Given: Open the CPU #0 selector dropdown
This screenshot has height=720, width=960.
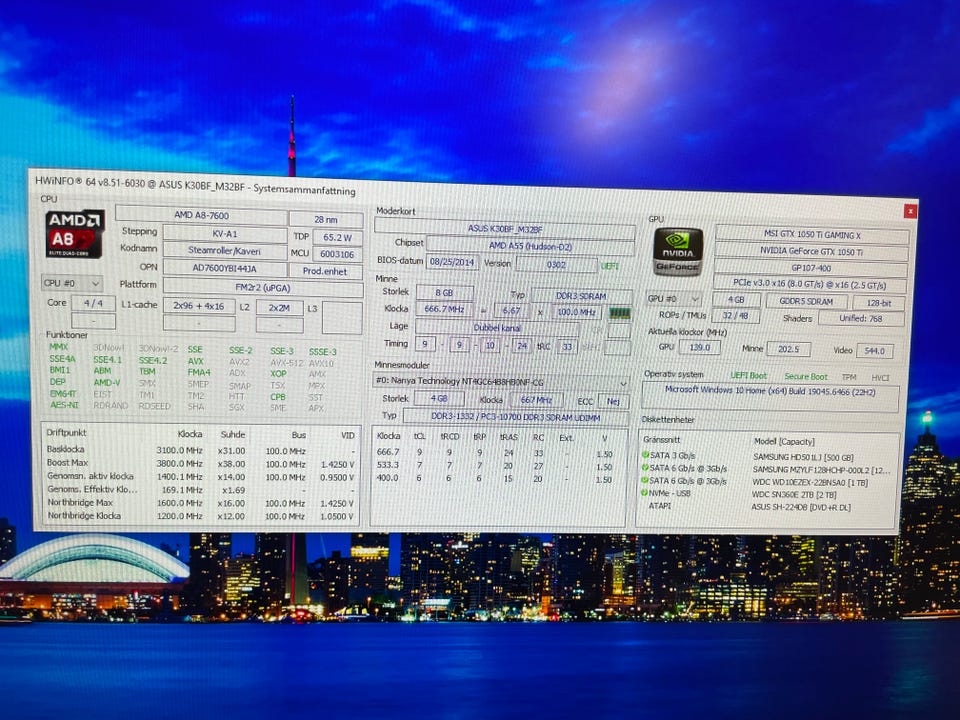Looking at the screenshot, I should pos(72,283).
